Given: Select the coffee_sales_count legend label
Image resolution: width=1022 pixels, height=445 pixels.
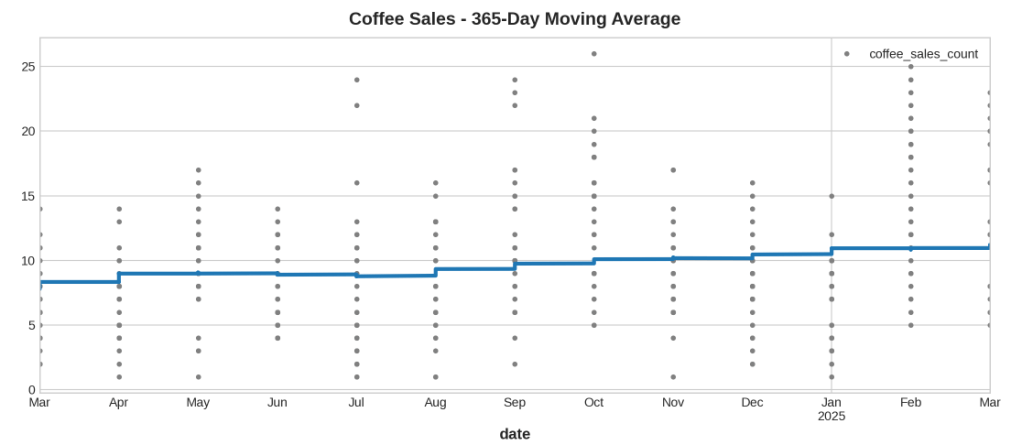Looking at the screenshot, I should [x=923, y=54].
